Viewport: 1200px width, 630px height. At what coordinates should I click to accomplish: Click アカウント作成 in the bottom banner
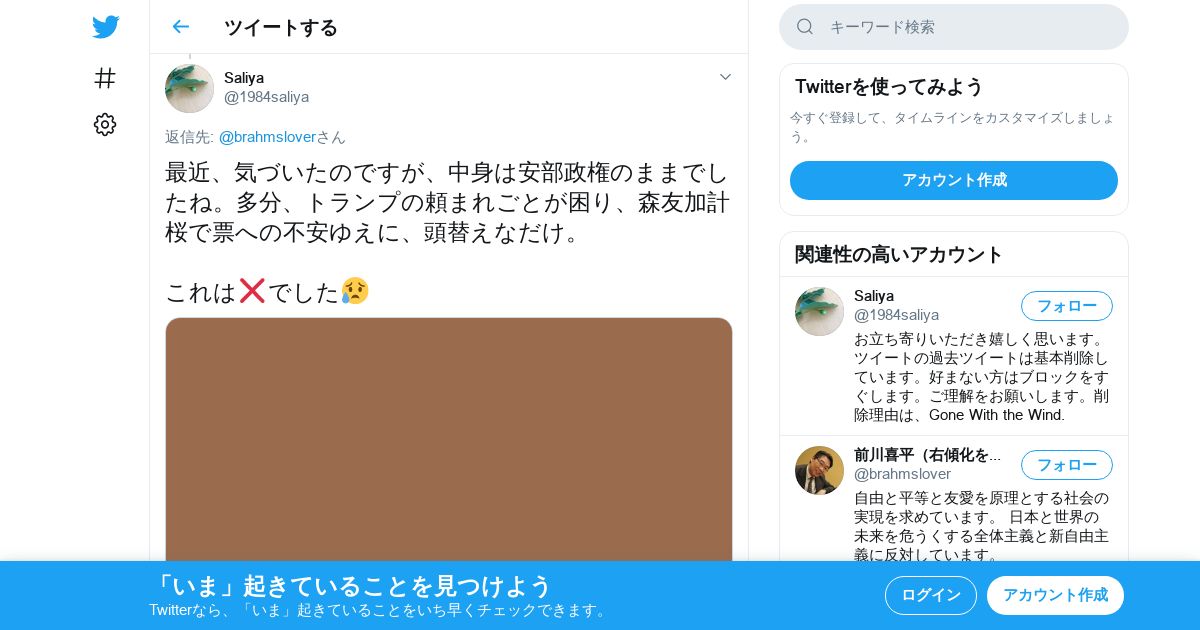pyautogui.click(x=1055, y=595)
